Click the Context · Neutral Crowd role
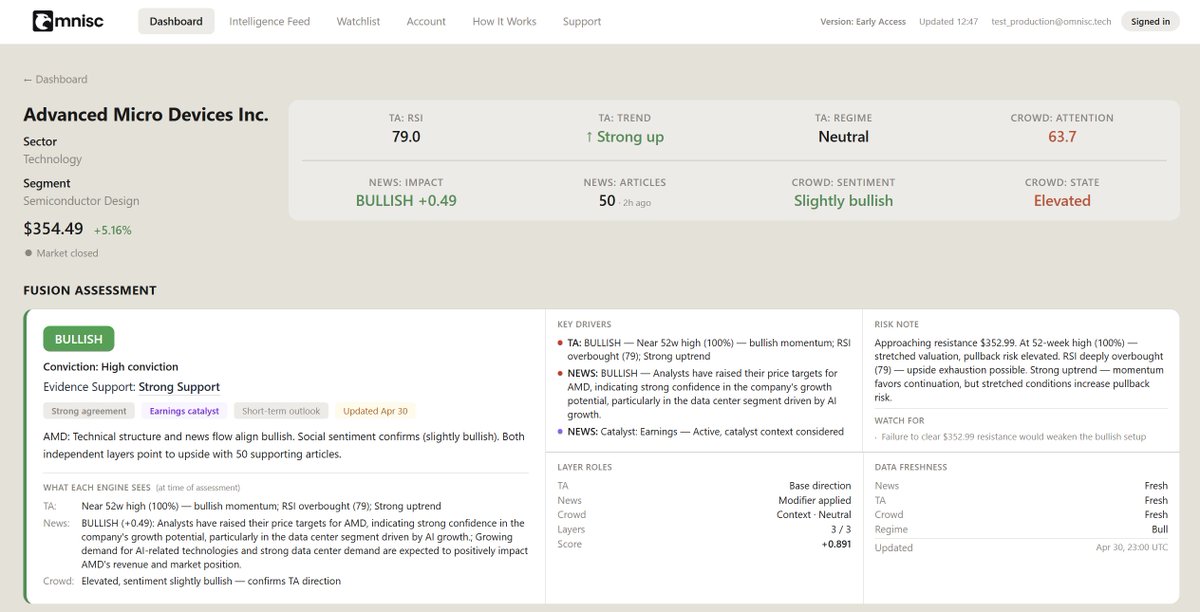Image resolution: width=1200 pixels, height=612 pixels. pyautogui.click(x=814, y=515)
